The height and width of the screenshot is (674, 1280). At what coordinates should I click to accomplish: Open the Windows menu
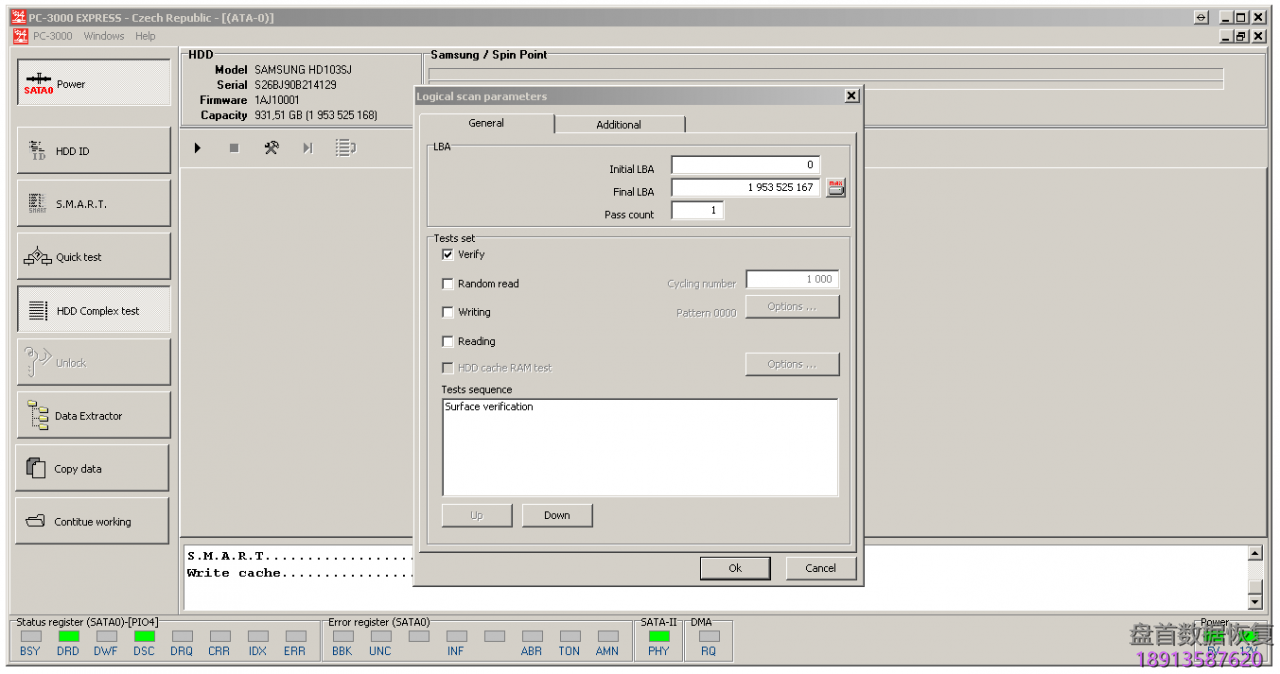point(104,36)
